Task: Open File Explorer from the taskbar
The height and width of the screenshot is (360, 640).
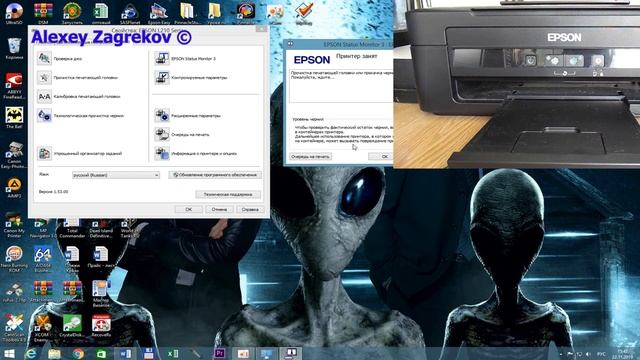Action: click(x=54, y=353)
